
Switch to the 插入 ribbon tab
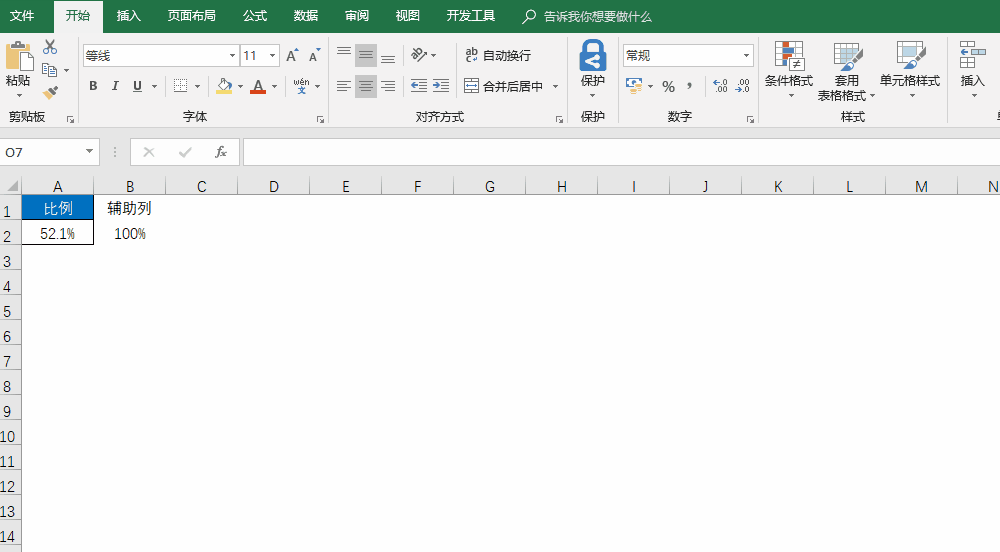[128, 16]
